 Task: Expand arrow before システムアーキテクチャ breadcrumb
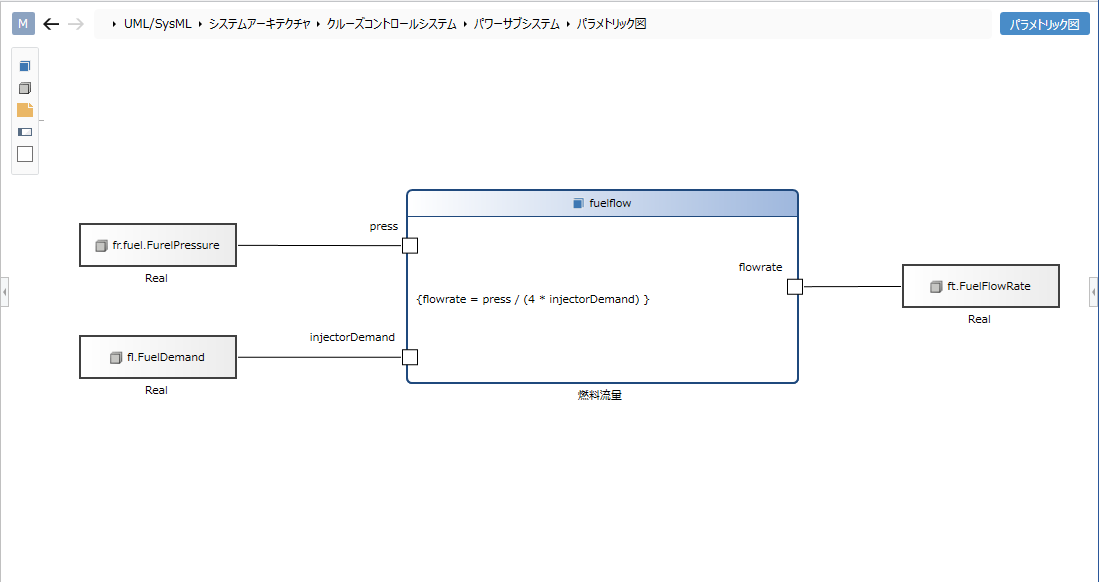pos(200,25)
